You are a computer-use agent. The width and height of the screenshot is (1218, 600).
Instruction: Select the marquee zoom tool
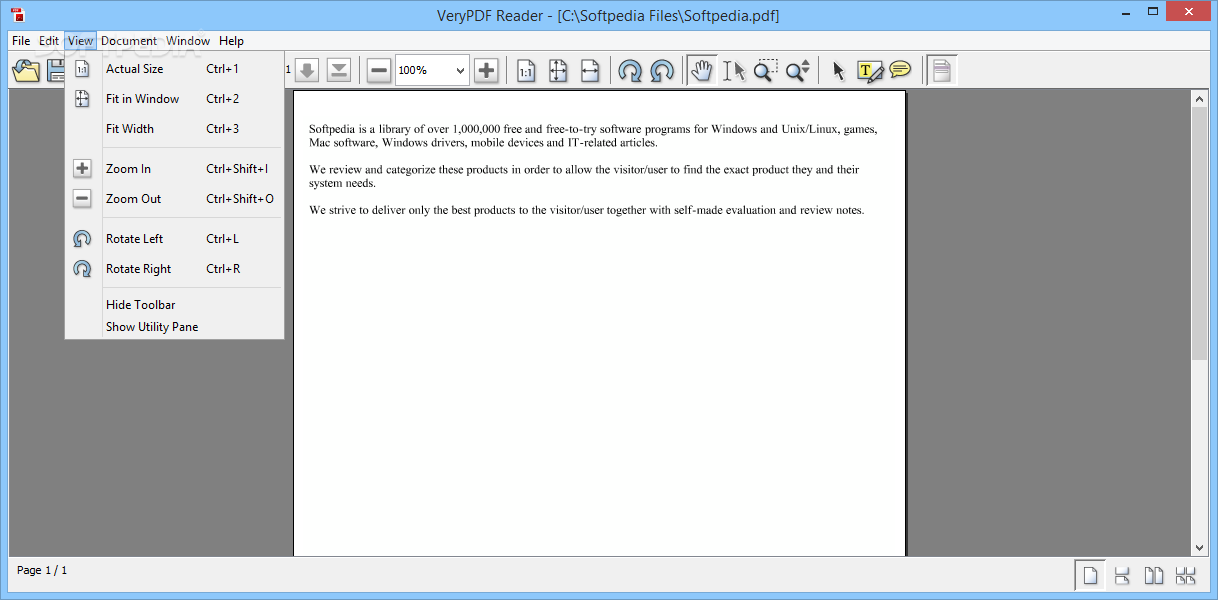click(x=766, y=70)
